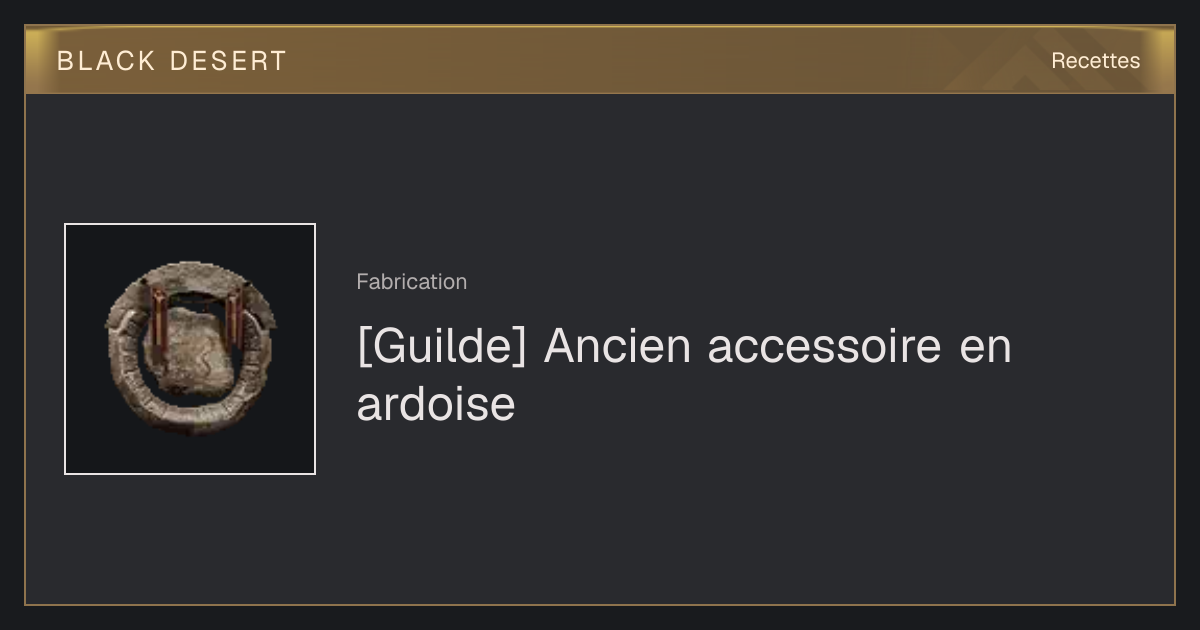Click the word 'accessoire' in the title
The width and height of the screenshot is (1200, 630).
824,347
